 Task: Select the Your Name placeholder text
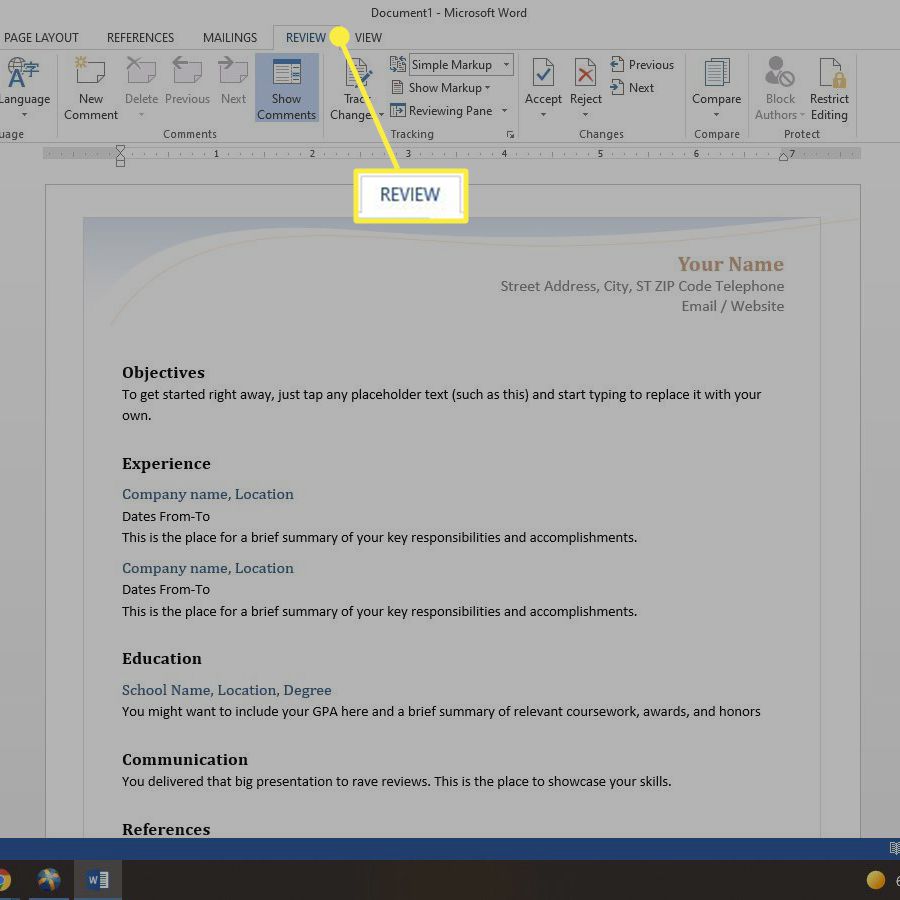pos(731,264)
